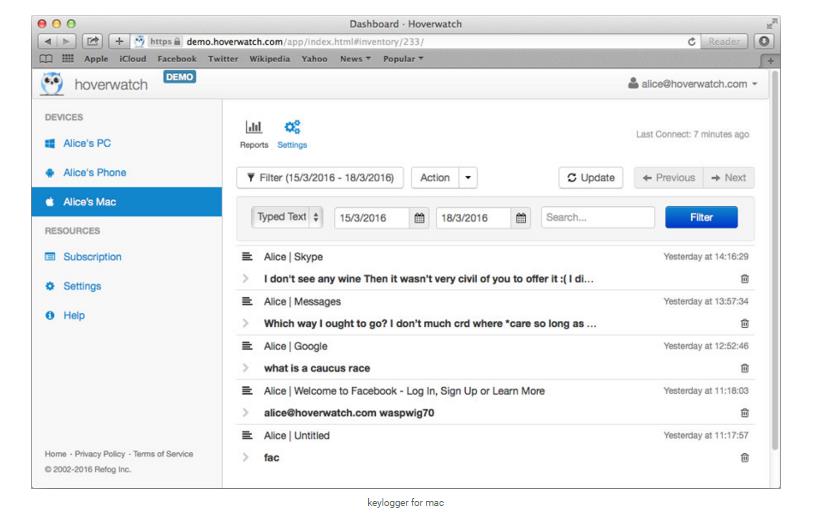This screenshot has height=525, width=840.
Task: Open the Facebook bookmark
Action: click(x=177, y=58)
